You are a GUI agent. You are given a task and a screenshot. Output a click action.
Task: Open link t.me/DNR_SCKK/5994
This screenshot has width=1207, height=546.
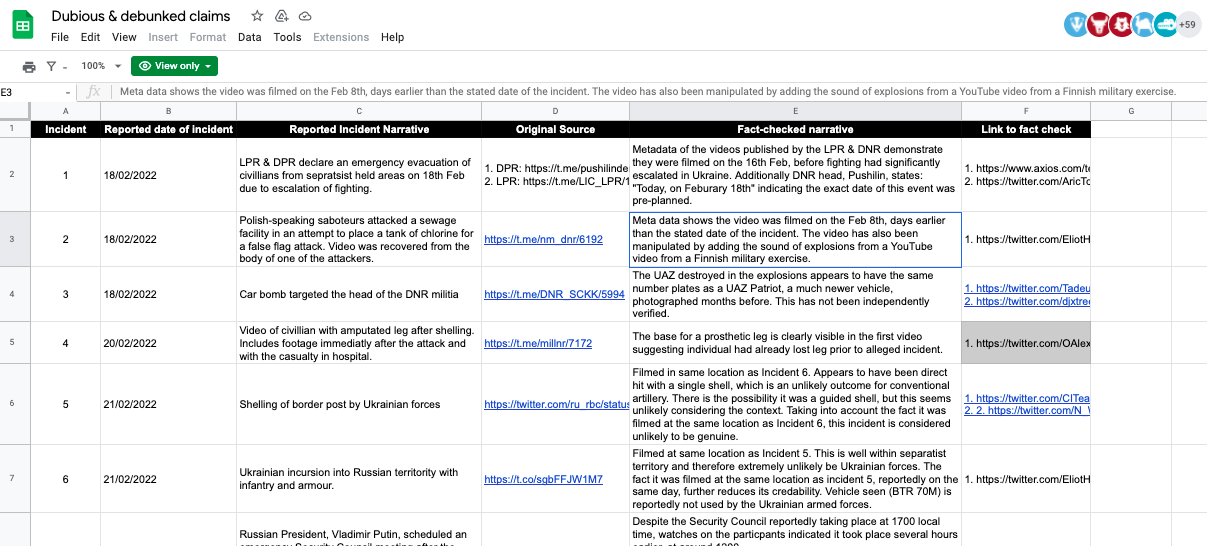pos(554,294)
